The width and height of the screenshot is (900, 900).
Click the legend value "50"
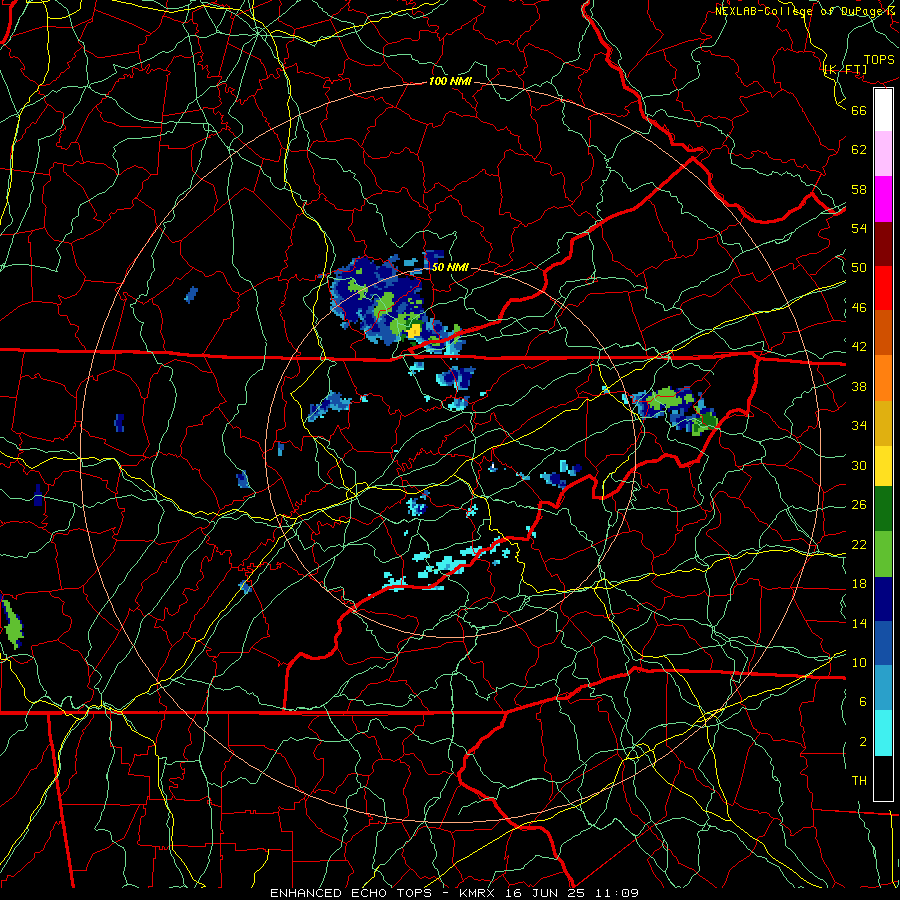[859, 268]
